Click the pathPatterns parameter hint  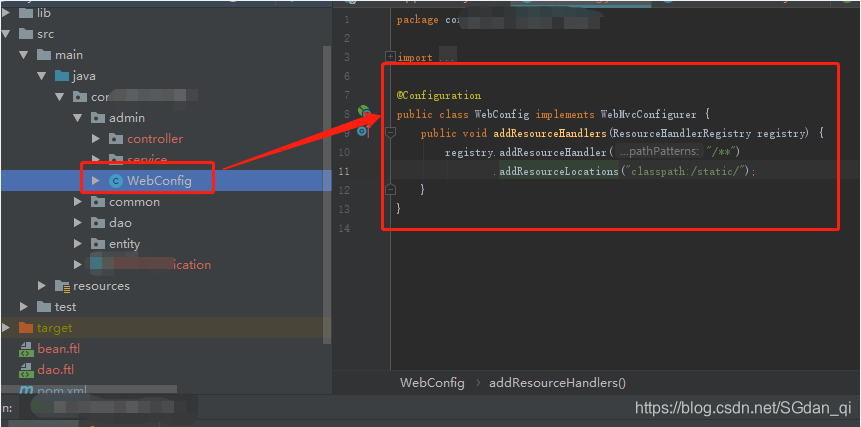(x=660, y=151)
